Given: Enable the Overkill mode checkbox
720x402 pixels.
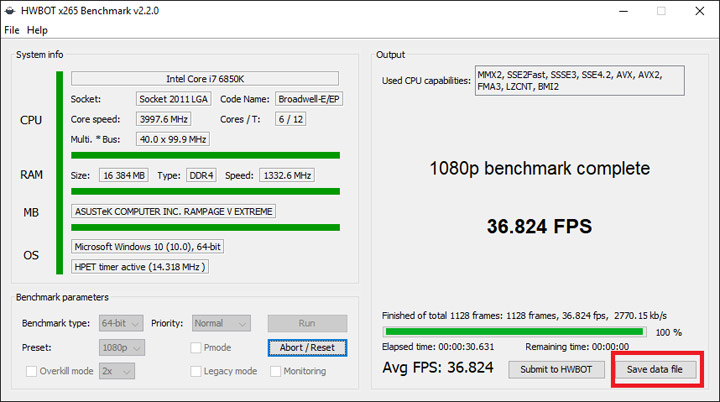Looking at the screenshot, I should 31,371.
